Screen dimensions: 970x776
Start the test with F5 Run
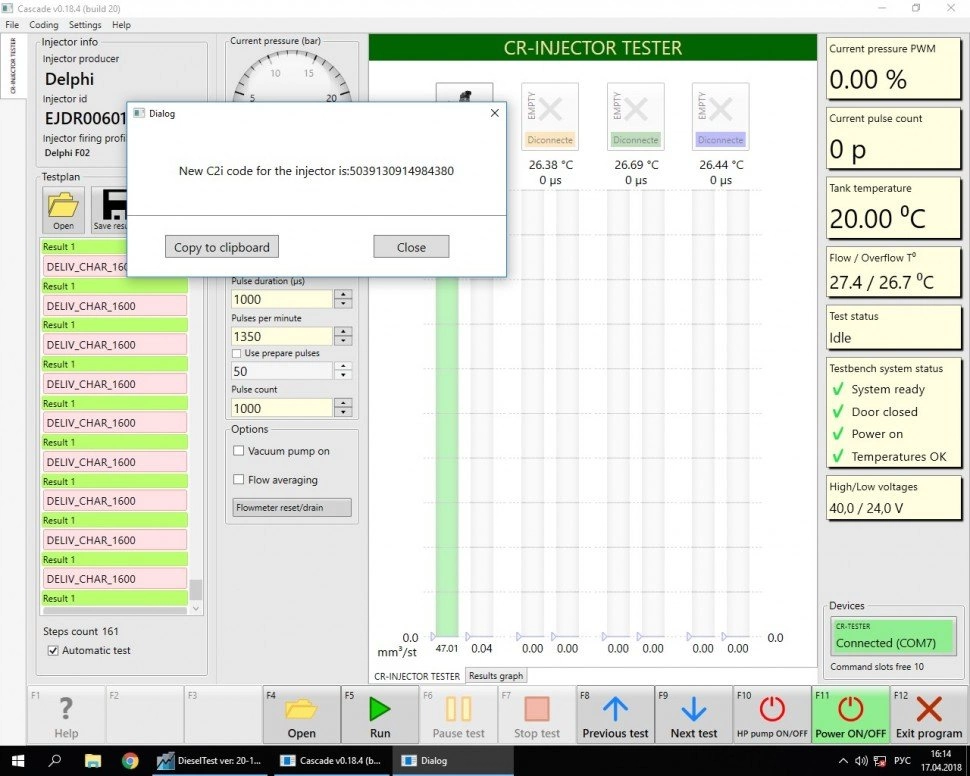(380, 715)
